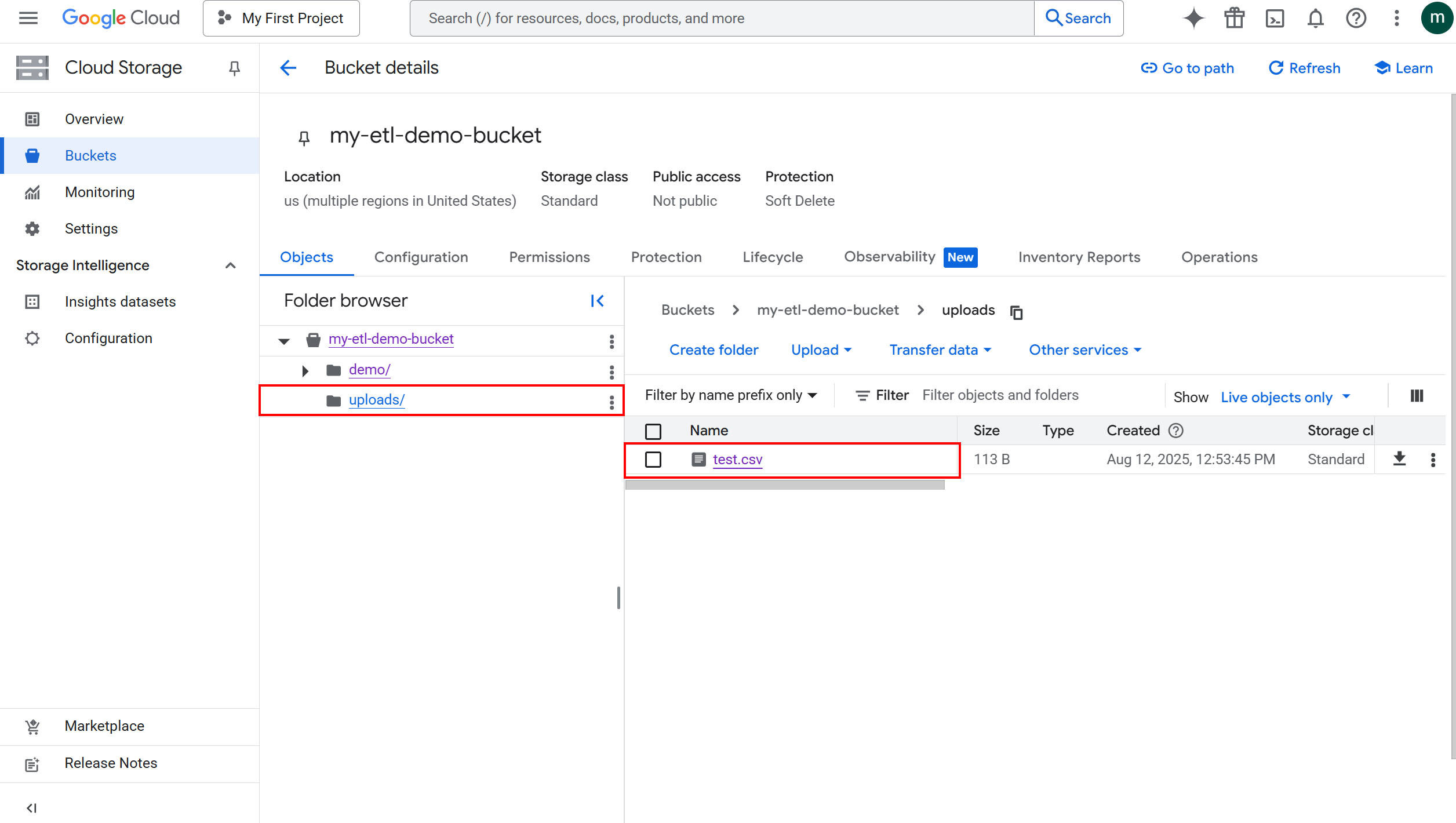Screen dimensions: 1456x823
Task: Open the free trial gift offer
Action: point(1234,18)
